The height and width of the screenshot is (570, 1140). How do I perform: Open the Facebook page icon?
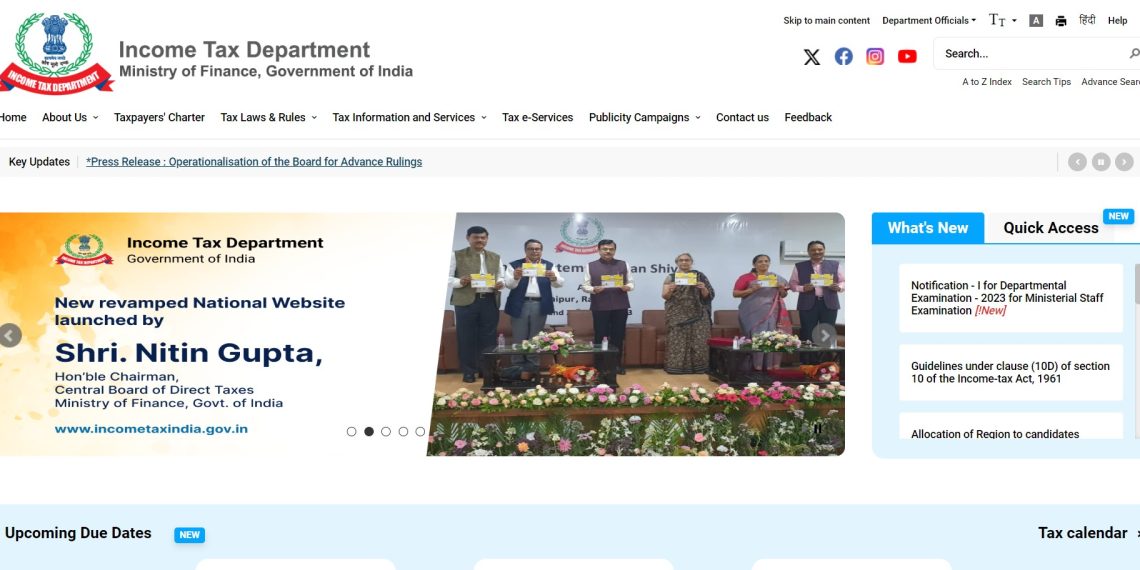coord(843,57)
